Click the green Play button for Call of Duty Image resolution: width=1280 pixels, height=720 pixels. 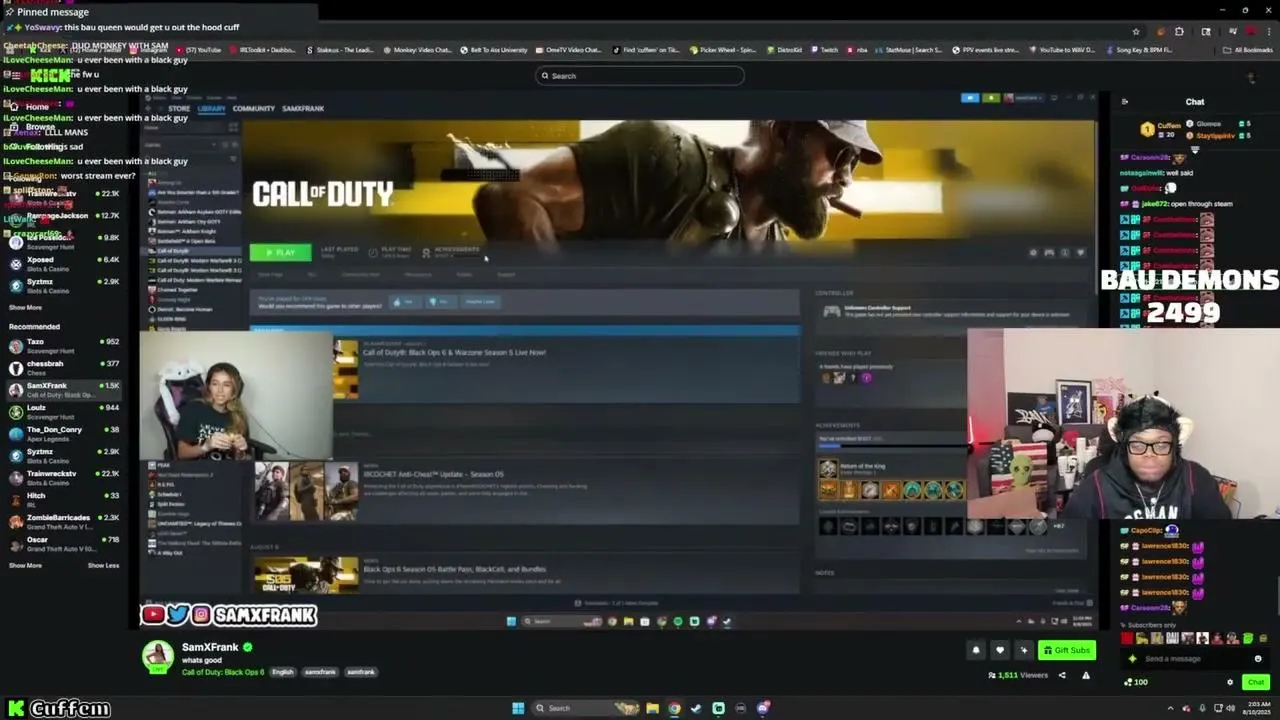[x=280, y=252]
